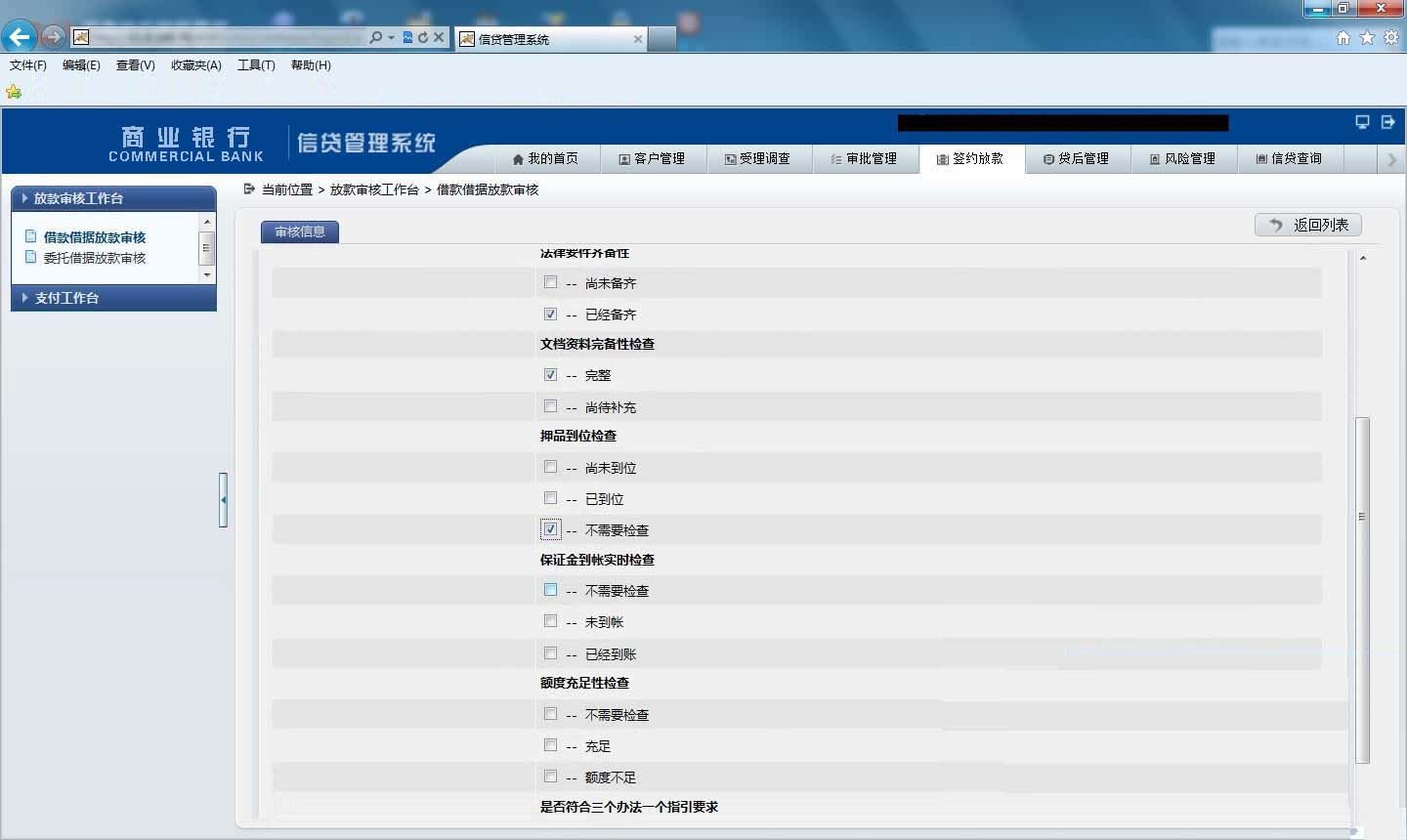
Task: Check the 已经到账 checkbox
Action: (551, 652)
